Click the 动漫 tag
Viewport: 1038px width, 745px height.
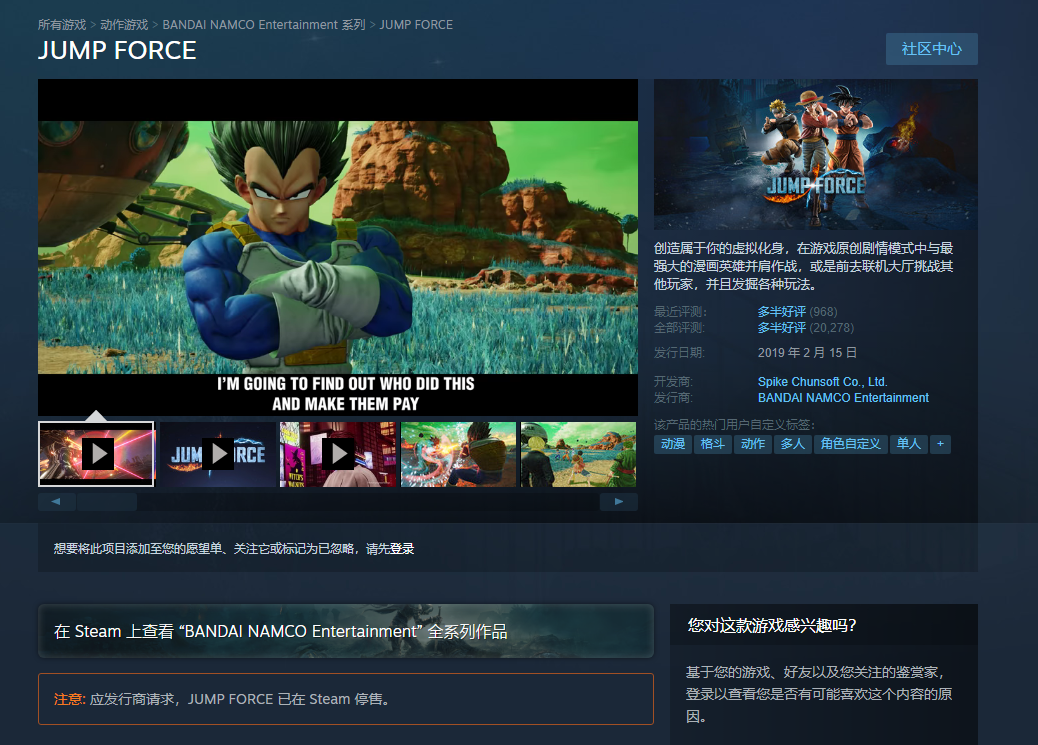[673, 444]
